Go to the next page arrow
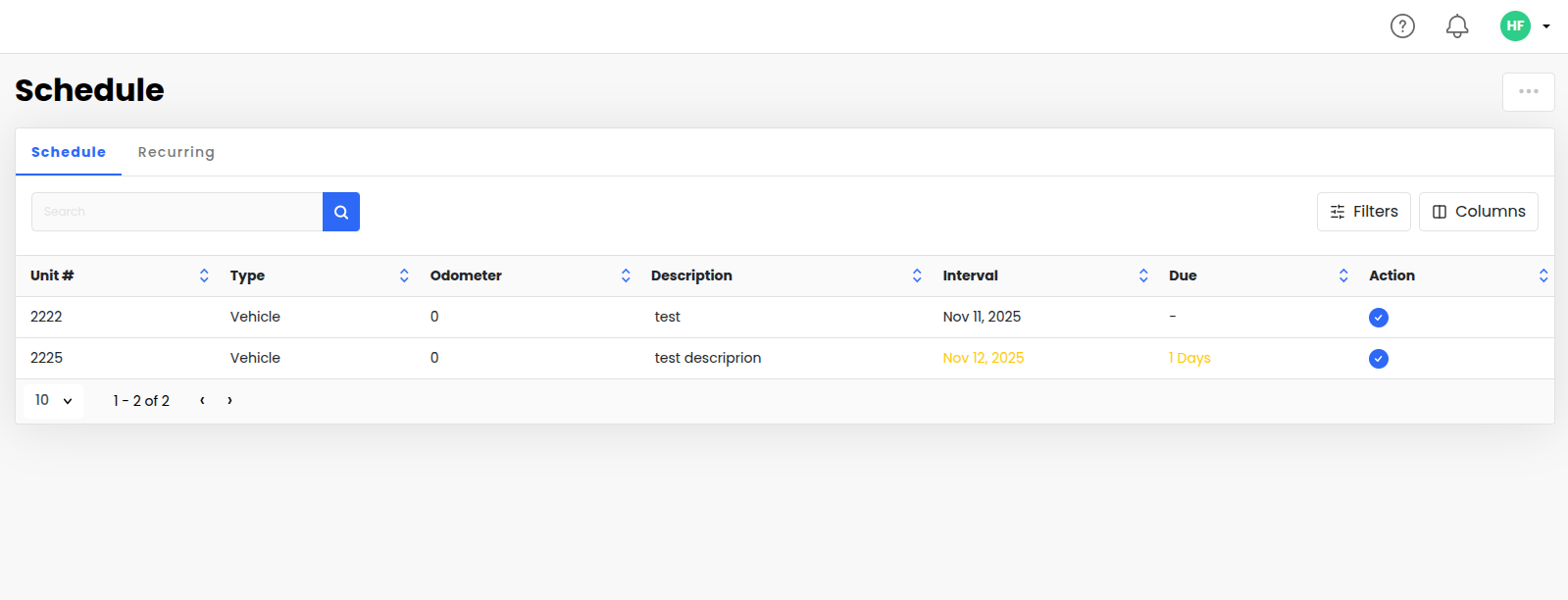The height and width of the screenshot is (600, 1568). tap(229, 401)
